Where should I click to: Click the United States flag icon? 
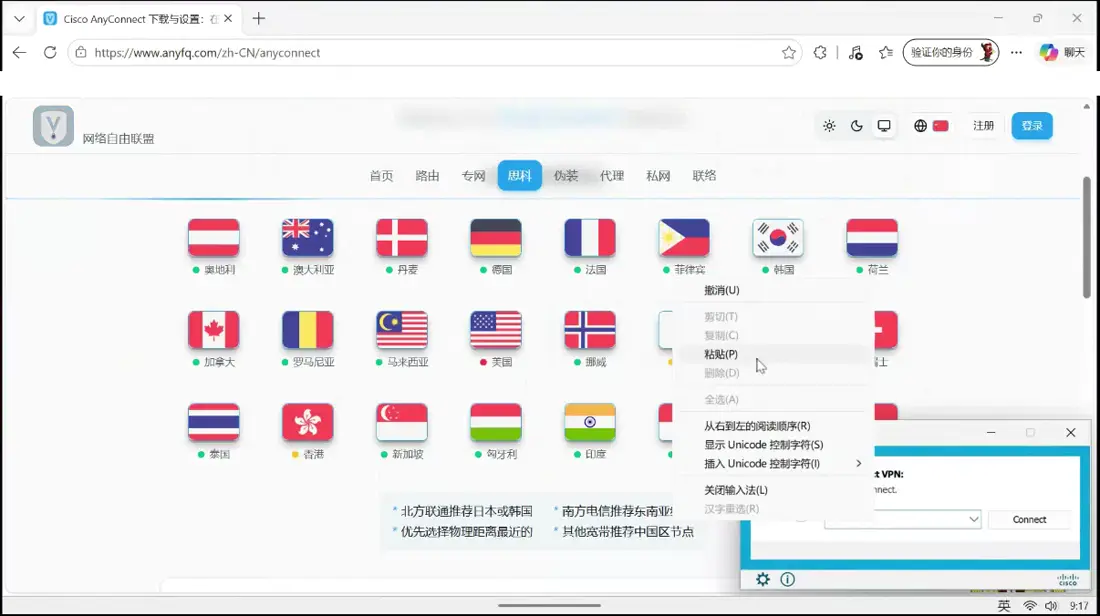[496, 330]
